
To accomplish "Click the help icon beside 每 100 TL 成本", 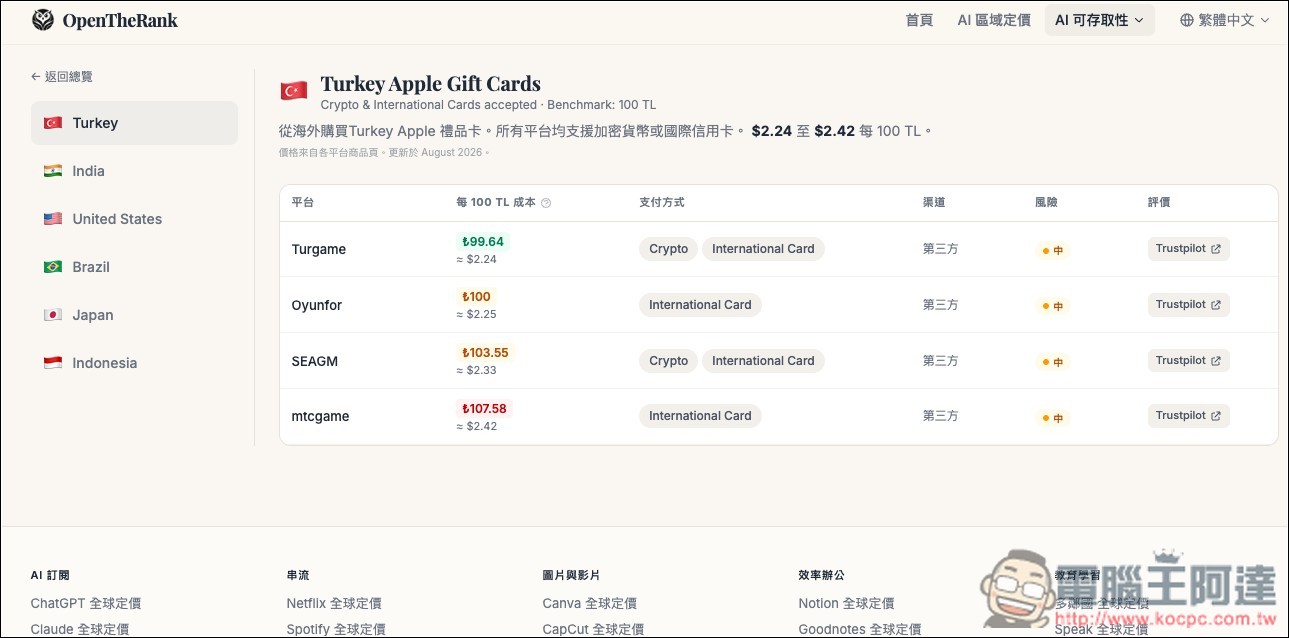I will [x=546, y=203].
